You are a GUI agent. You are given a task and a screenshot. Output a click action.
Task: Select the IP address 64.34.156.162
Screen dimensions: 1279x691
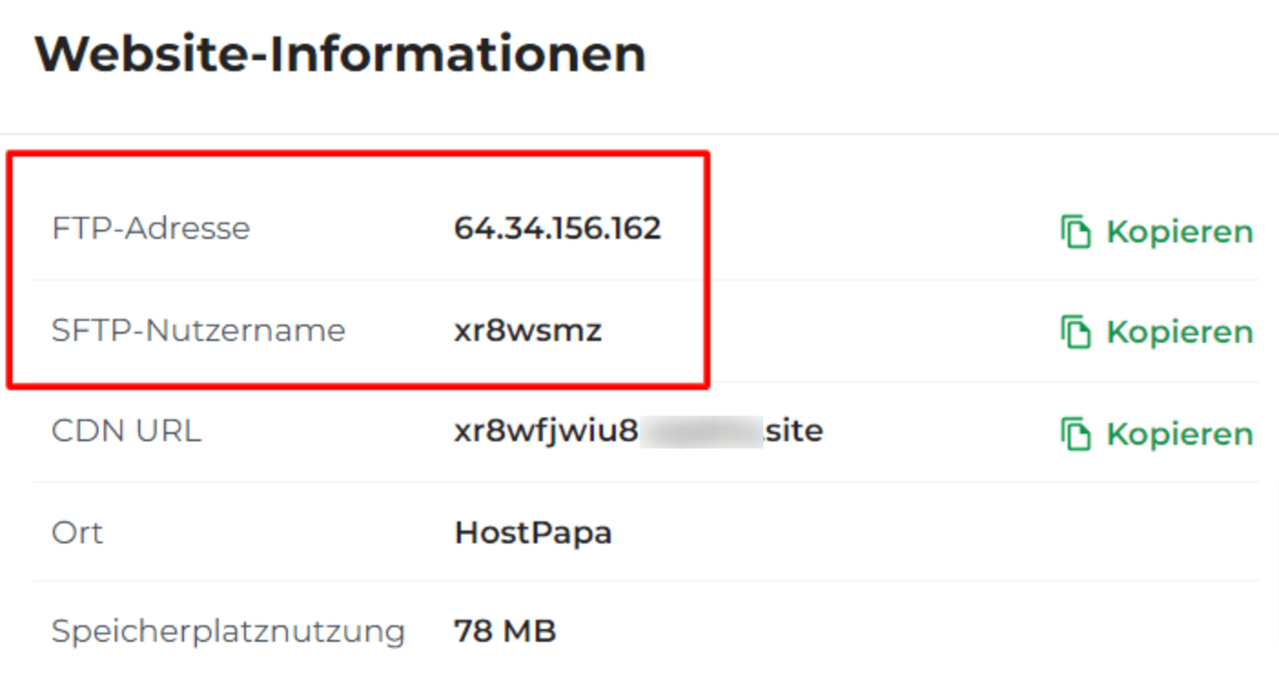557,229
